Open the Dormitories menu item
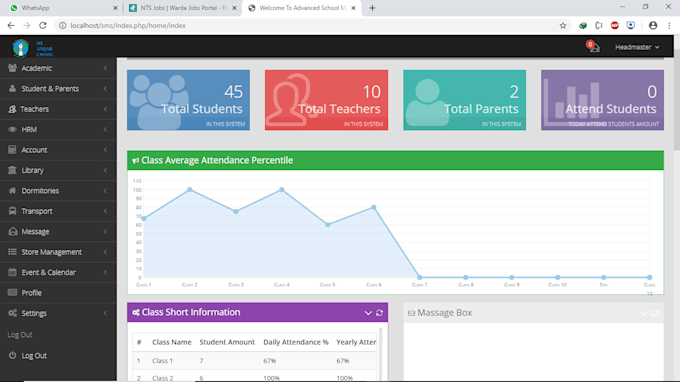The image size is (680, 382). point(58,191)
